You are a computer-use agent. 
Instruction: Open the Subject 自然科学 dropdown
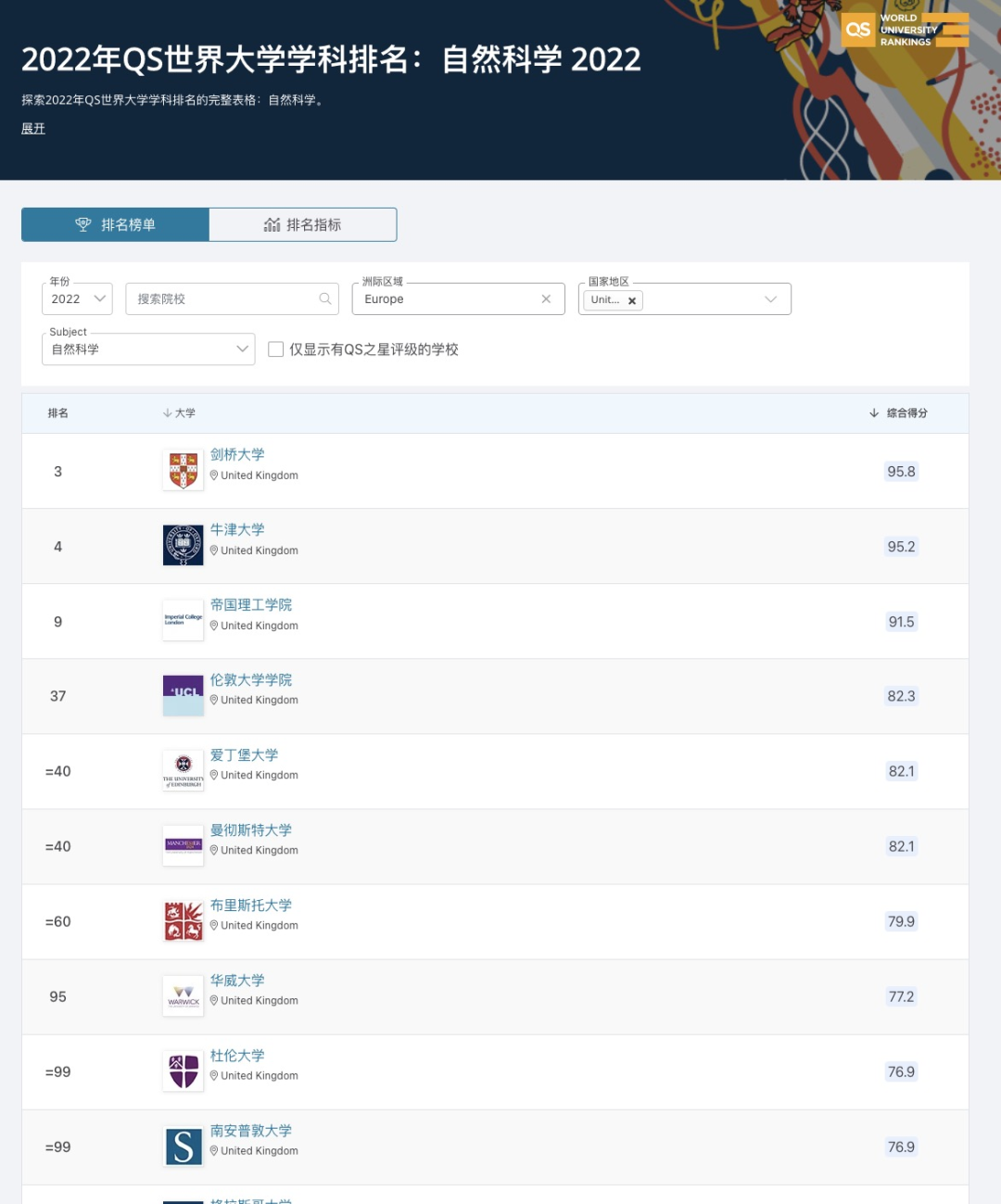[148, 349]
